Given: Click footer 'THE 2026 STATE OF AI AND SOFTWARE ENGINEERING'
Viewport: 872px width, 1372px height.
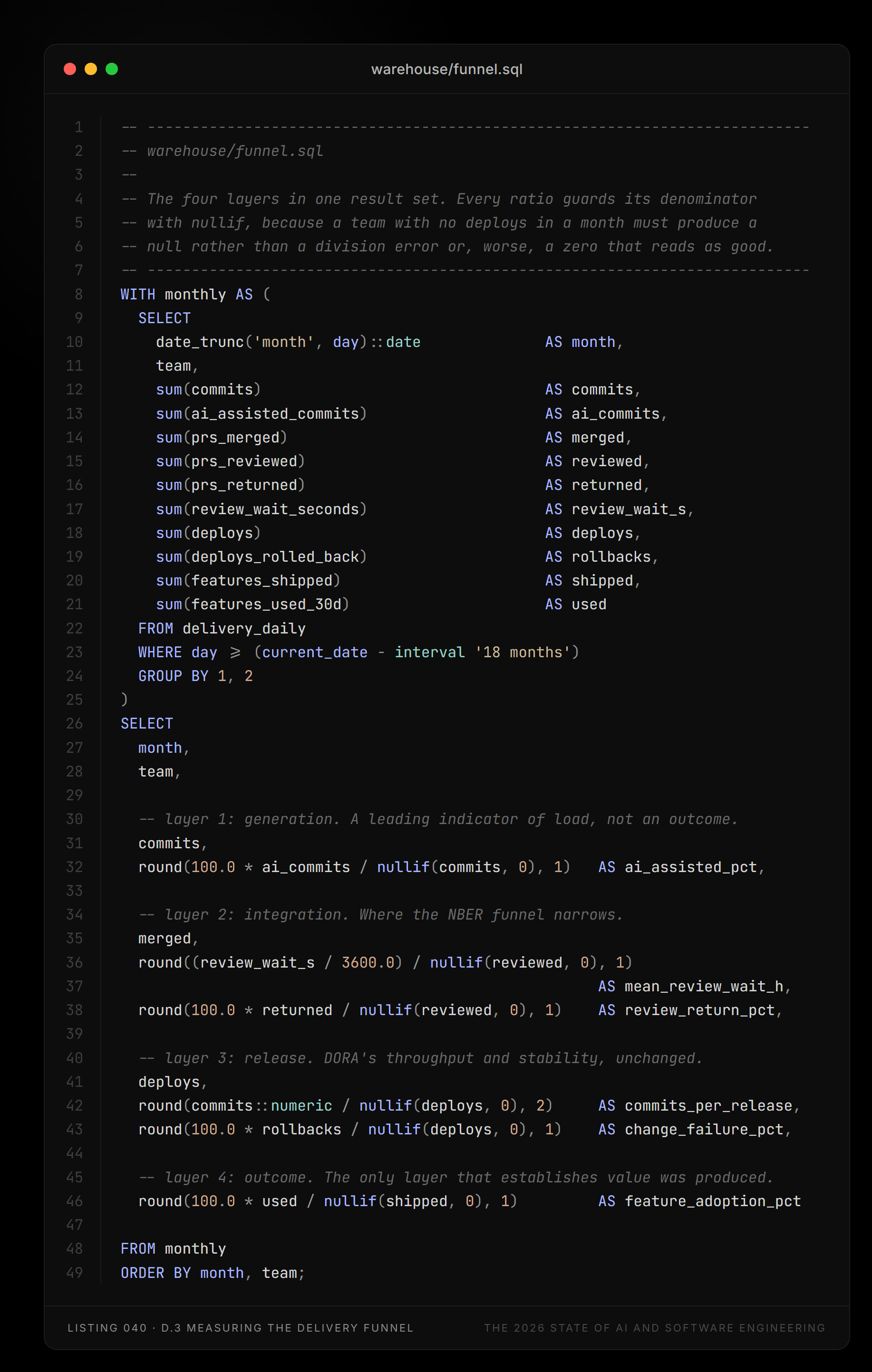Looking at the screenshot, I should click(654, 1328).
